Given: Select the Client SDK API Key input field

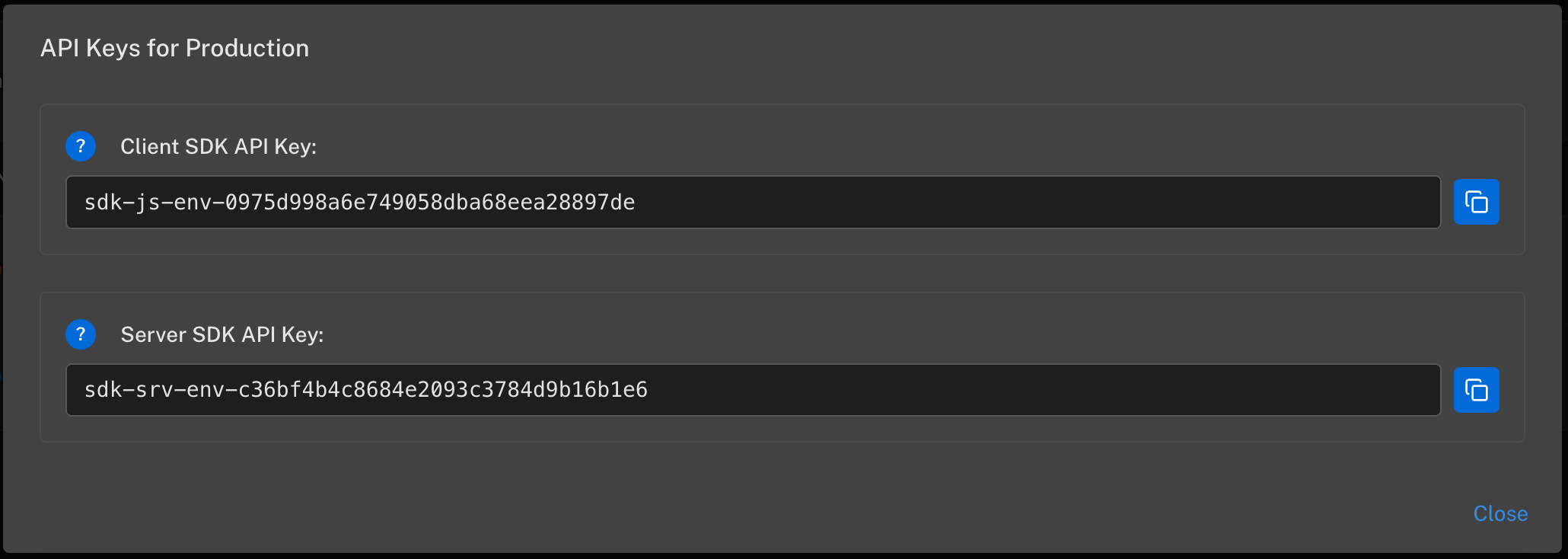Looking at the screenshot, I should click(x=754, y=202).
